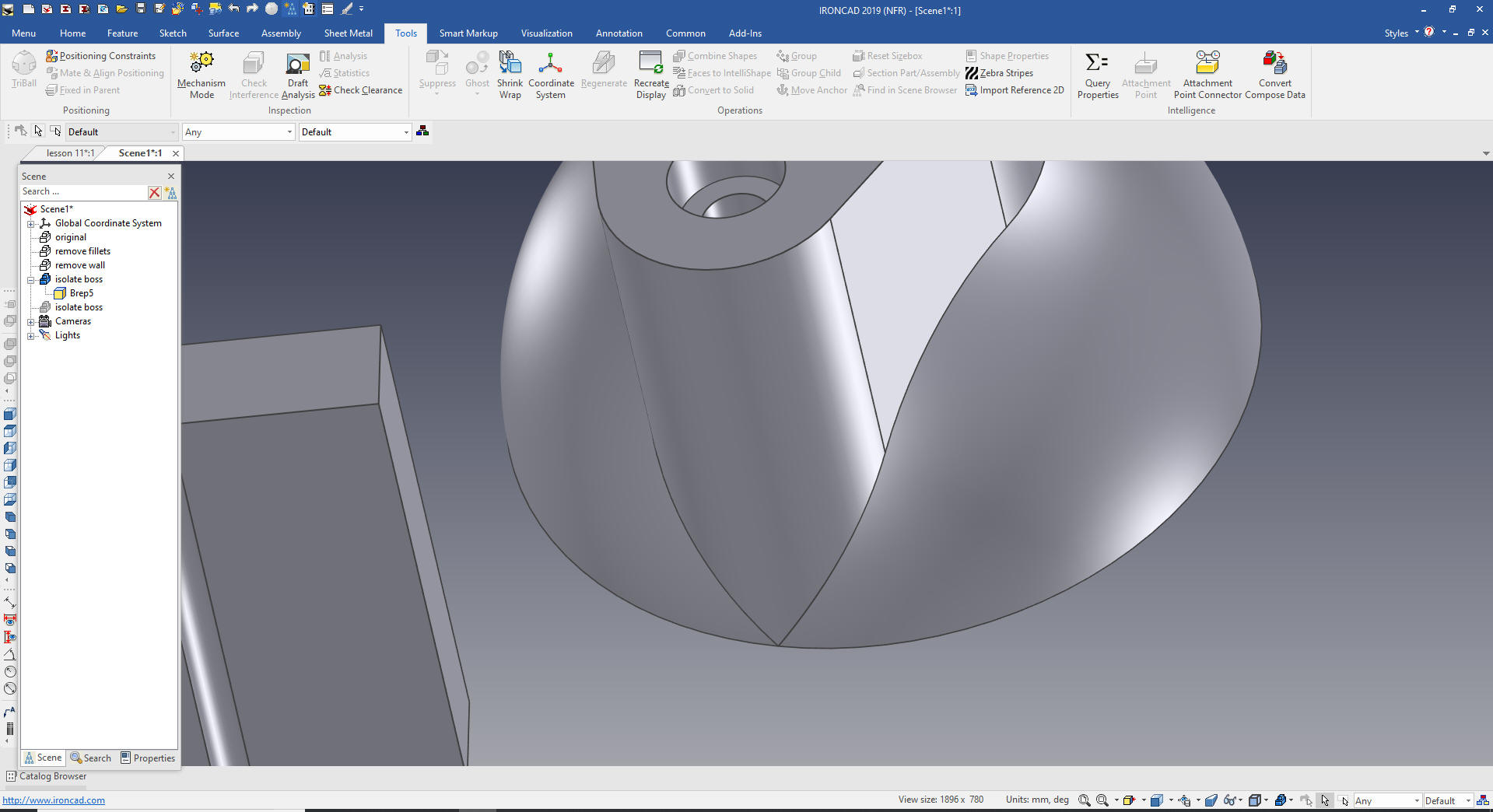The height and width of the screenshot is (812, 1493).
Task: Click in the Scene search field
Action: [82, 192]
